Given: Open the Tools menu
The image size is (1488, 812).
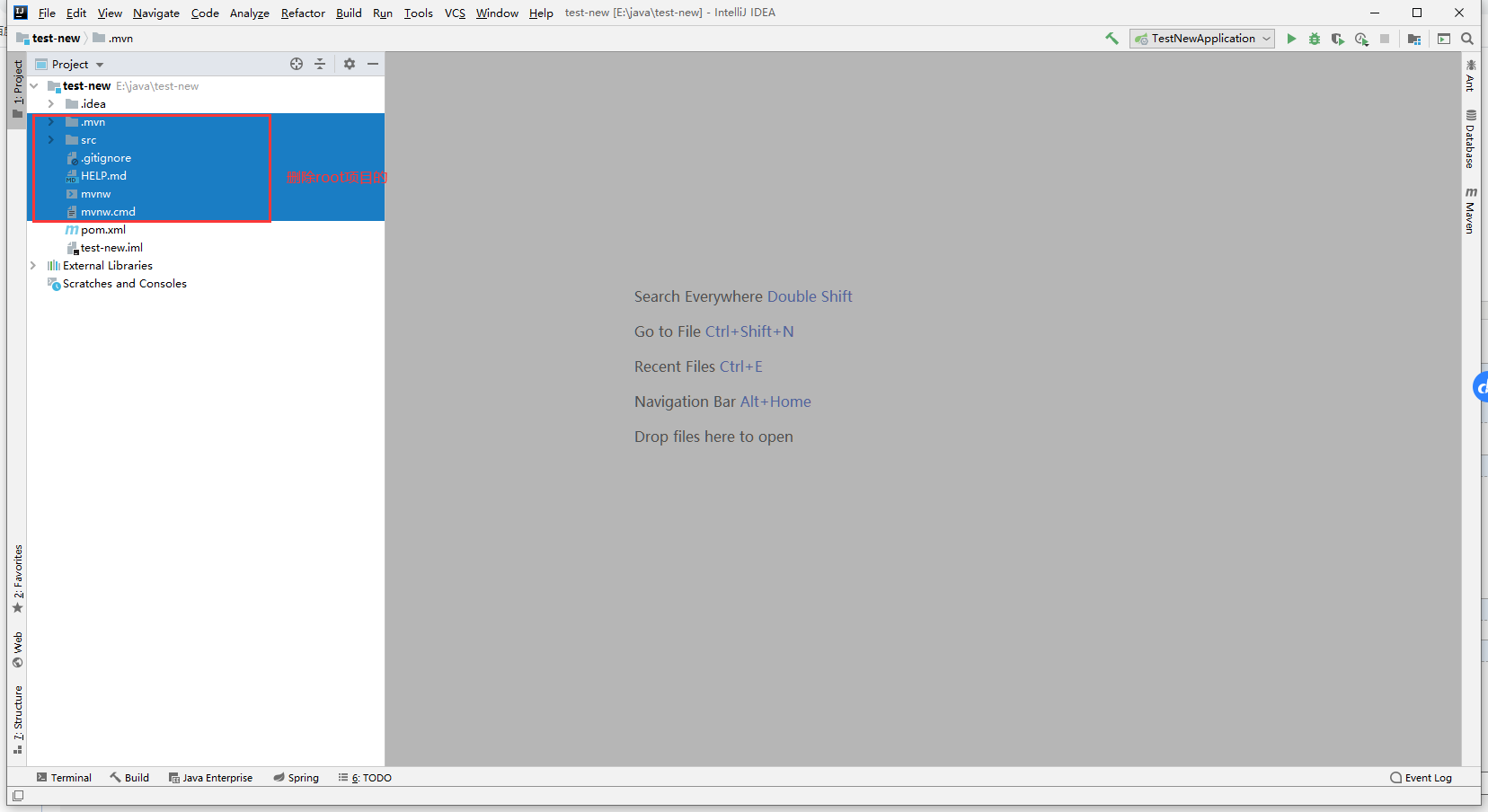Looking at the screenshot, I should tap(418, 13).
